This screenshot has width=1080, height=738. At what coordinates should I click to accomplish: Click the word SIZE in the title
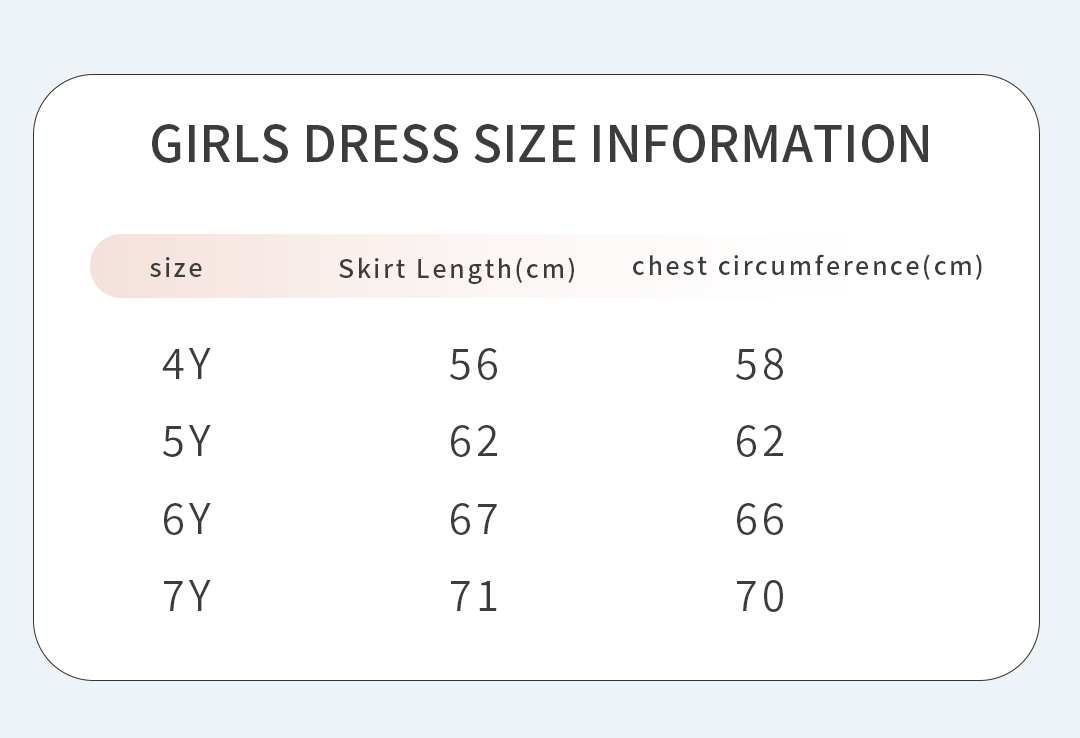pos(524,143)
